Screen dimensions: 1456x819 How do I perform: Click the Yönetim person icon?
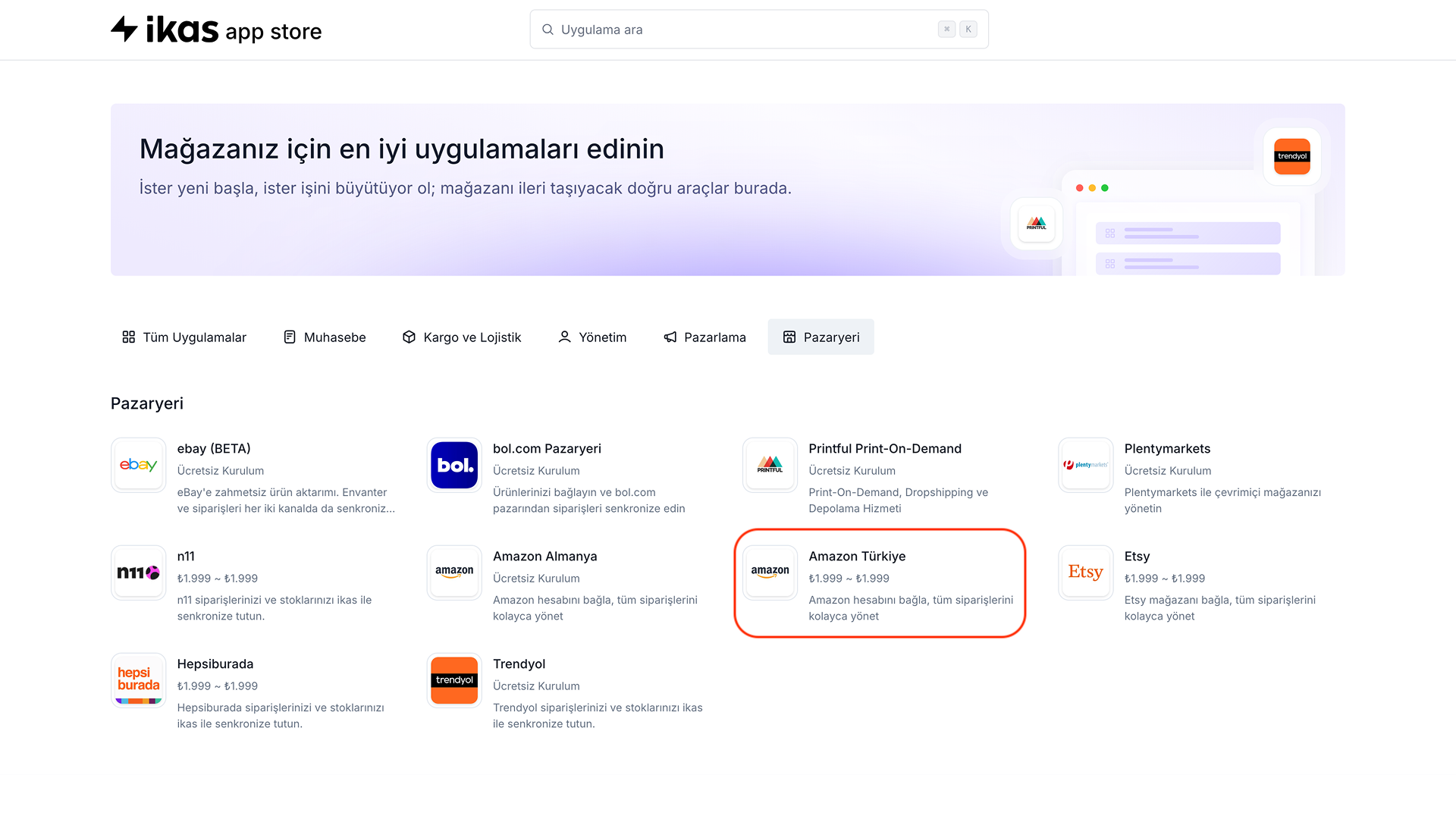coord(564,337)
